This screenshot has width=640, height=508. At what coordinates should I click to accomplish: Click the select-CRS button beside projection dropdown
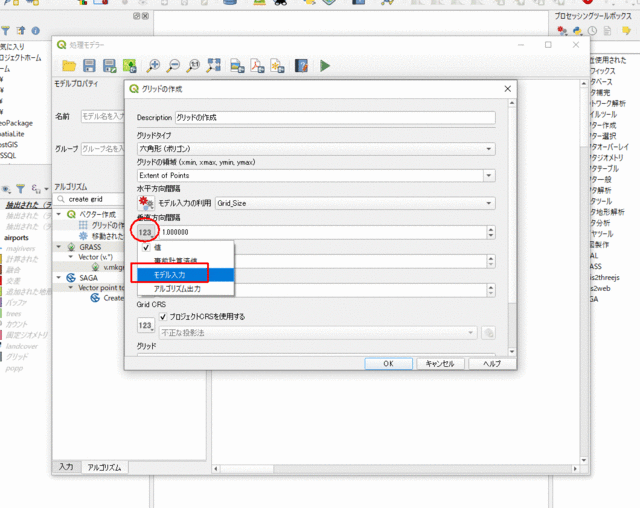click(488, 333)
